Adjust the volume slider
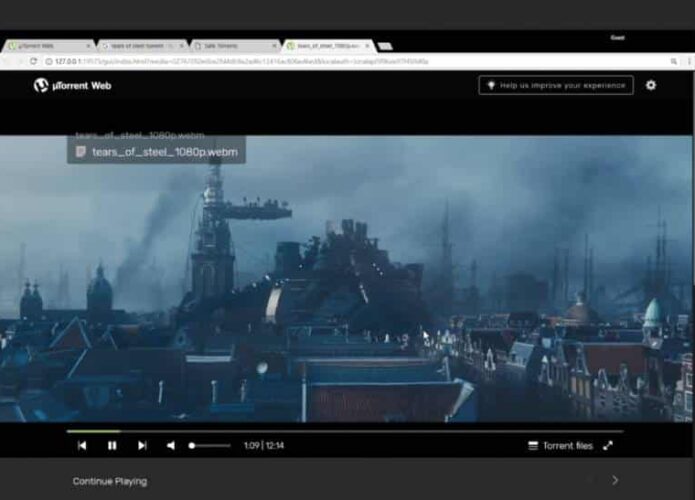Screen dimensions: 695x500 (x=210, y=445)
